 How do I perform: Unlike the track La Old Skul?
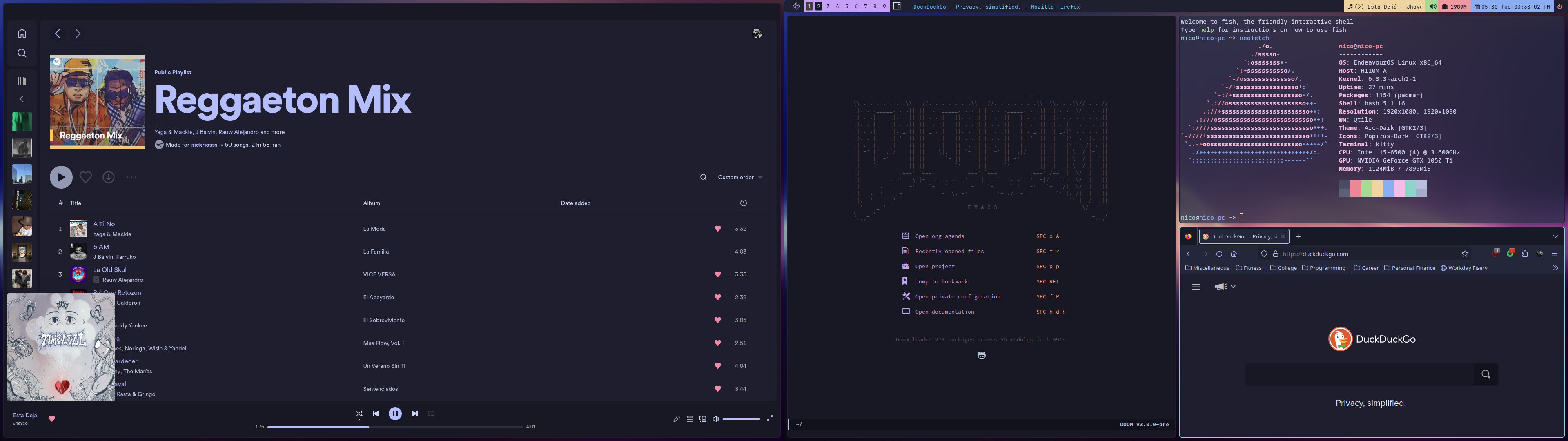pos(718,275)
